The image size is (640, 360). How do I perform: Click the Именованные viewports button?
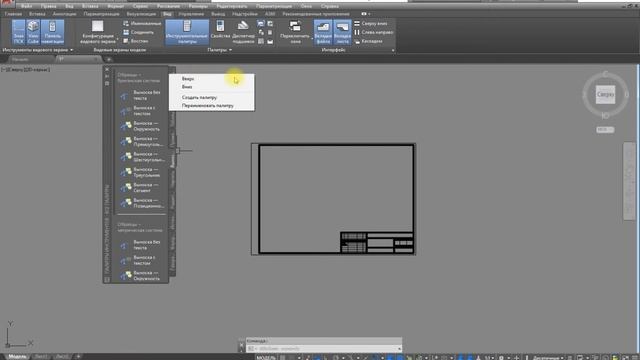click(x=142, y=23)
